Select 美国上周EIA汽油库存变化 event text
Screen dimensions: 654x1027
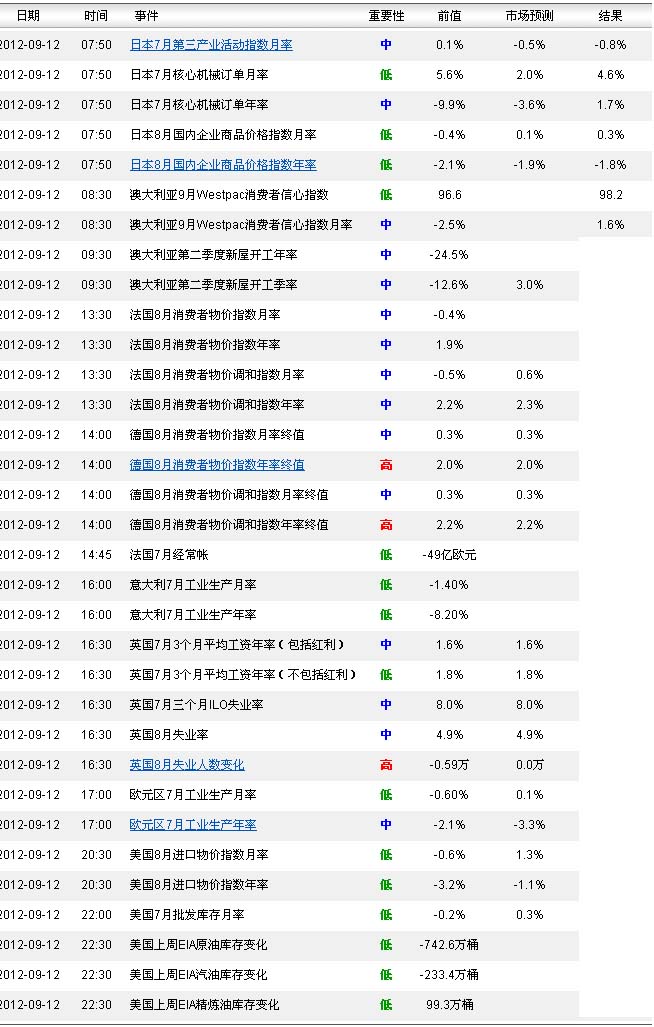(198, 975)
